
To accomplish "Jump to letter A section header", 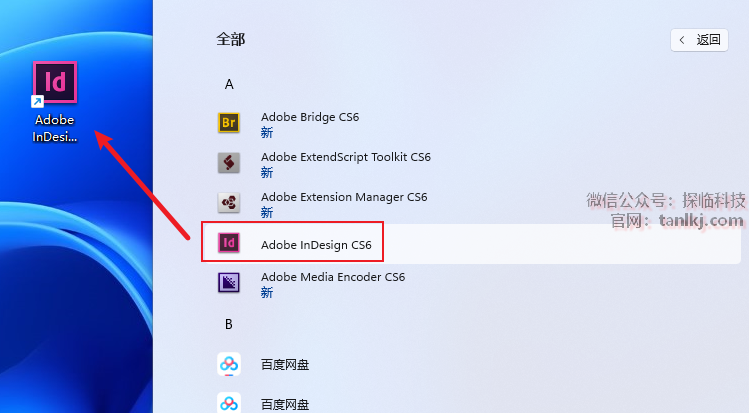I will [229, 84].
